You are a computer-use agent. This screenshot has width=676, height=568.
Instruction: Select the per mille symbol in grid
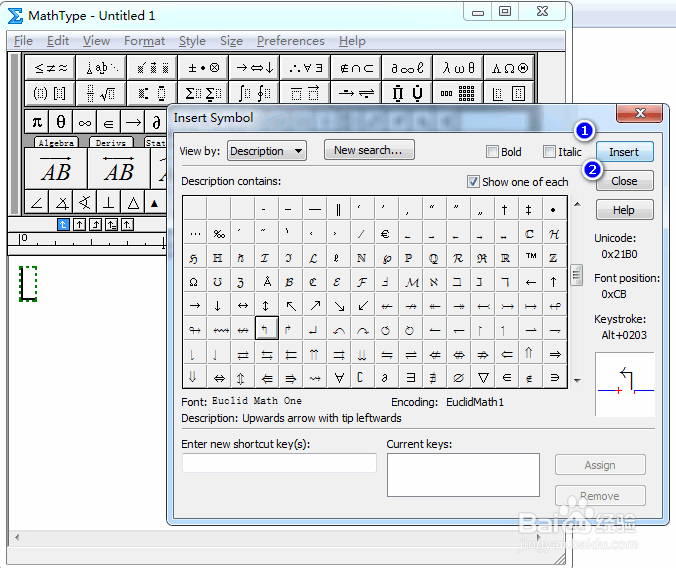[219, 234]
